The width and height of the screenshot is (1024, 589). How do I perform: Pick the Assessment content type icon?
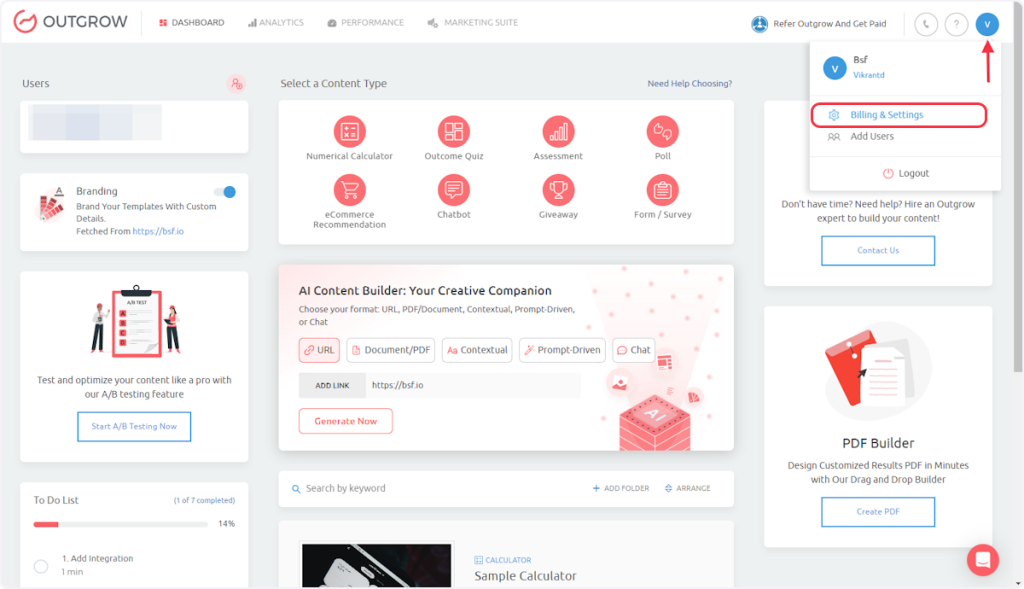click(558, 131)
